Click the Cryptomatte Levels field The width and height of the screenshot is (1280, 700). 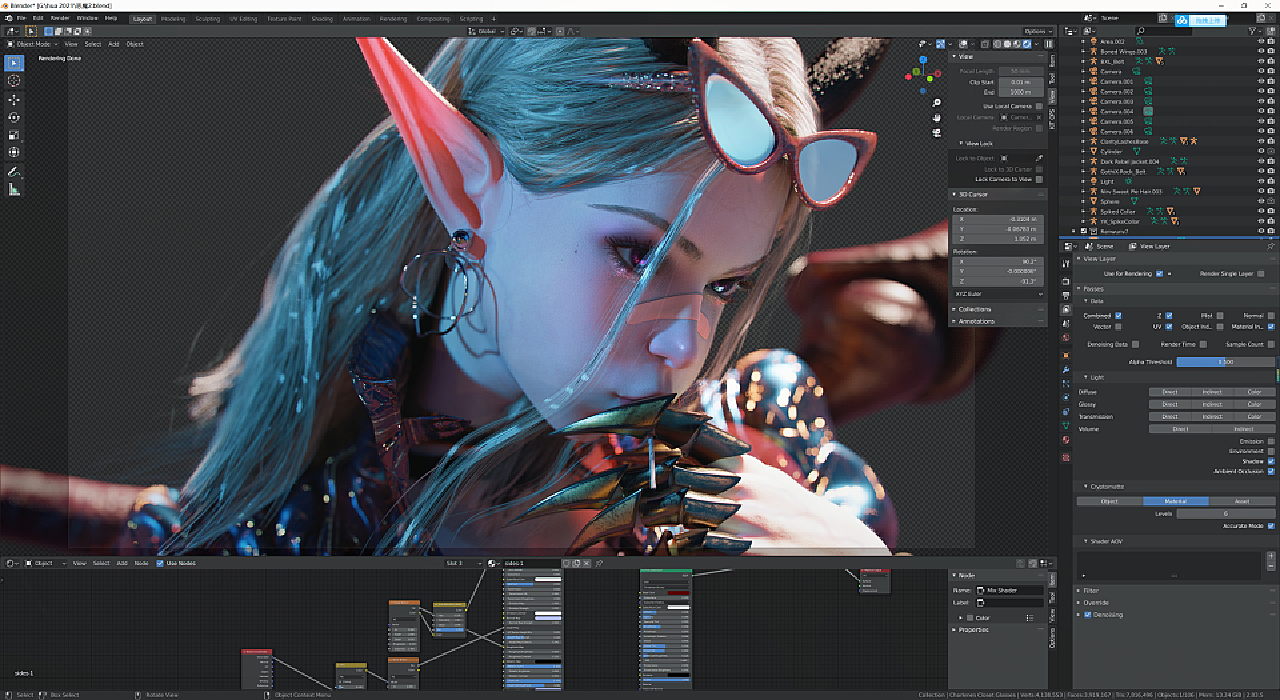1226,513
